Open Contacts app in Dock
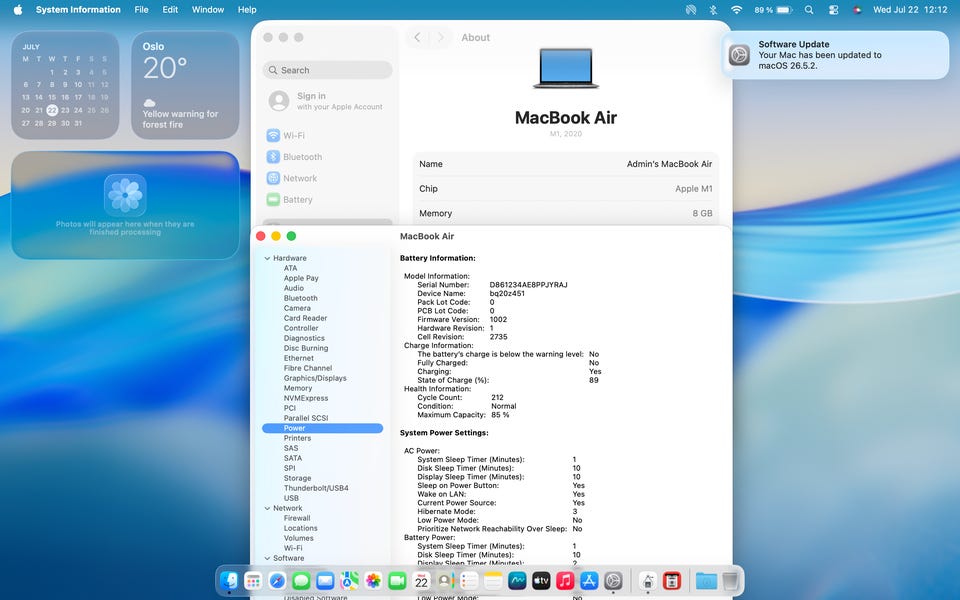This screenshot has width=960, height=600. 445,580
